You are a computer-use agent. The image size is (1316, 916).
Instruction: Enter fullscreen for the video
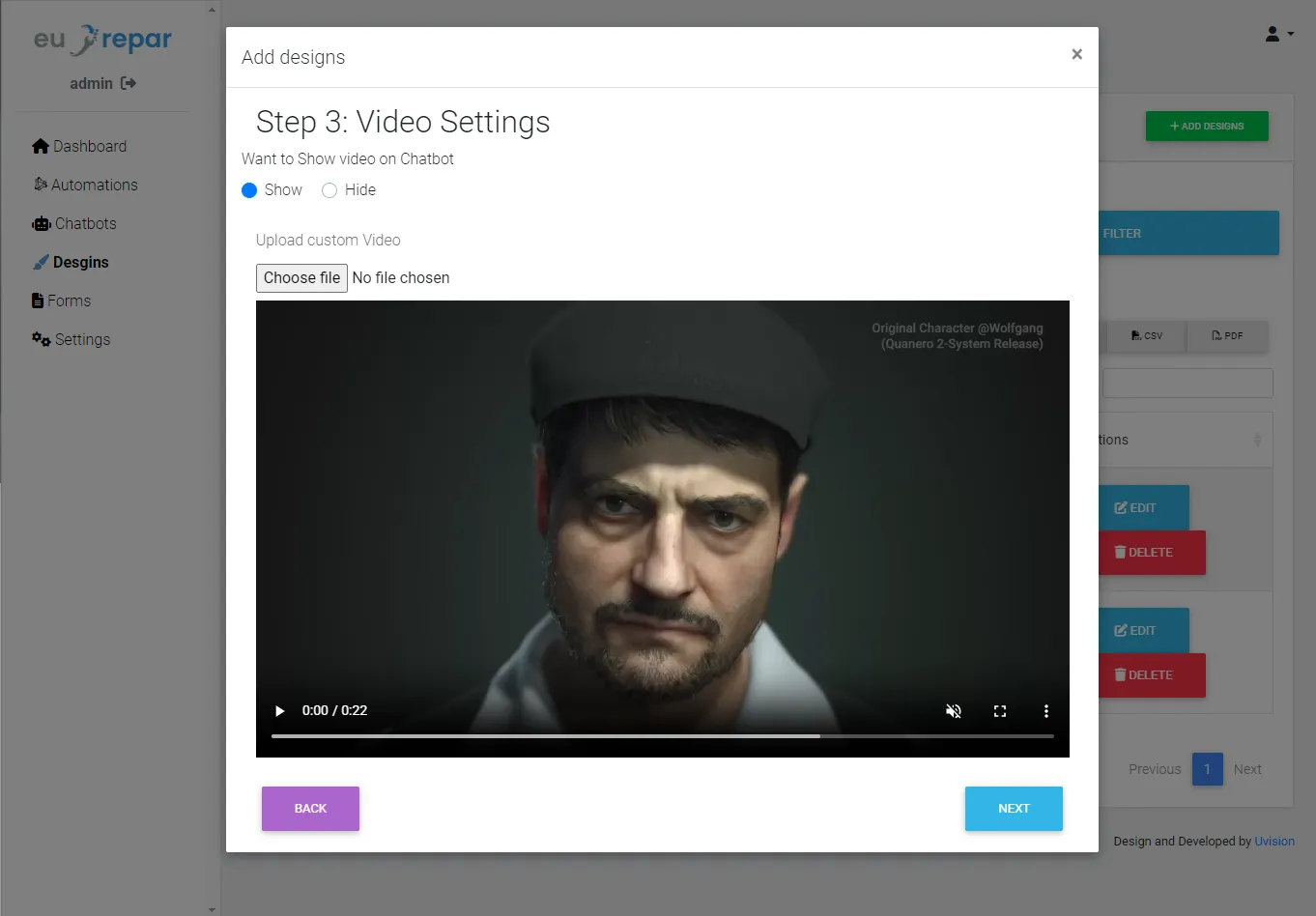pos(1000,711)
